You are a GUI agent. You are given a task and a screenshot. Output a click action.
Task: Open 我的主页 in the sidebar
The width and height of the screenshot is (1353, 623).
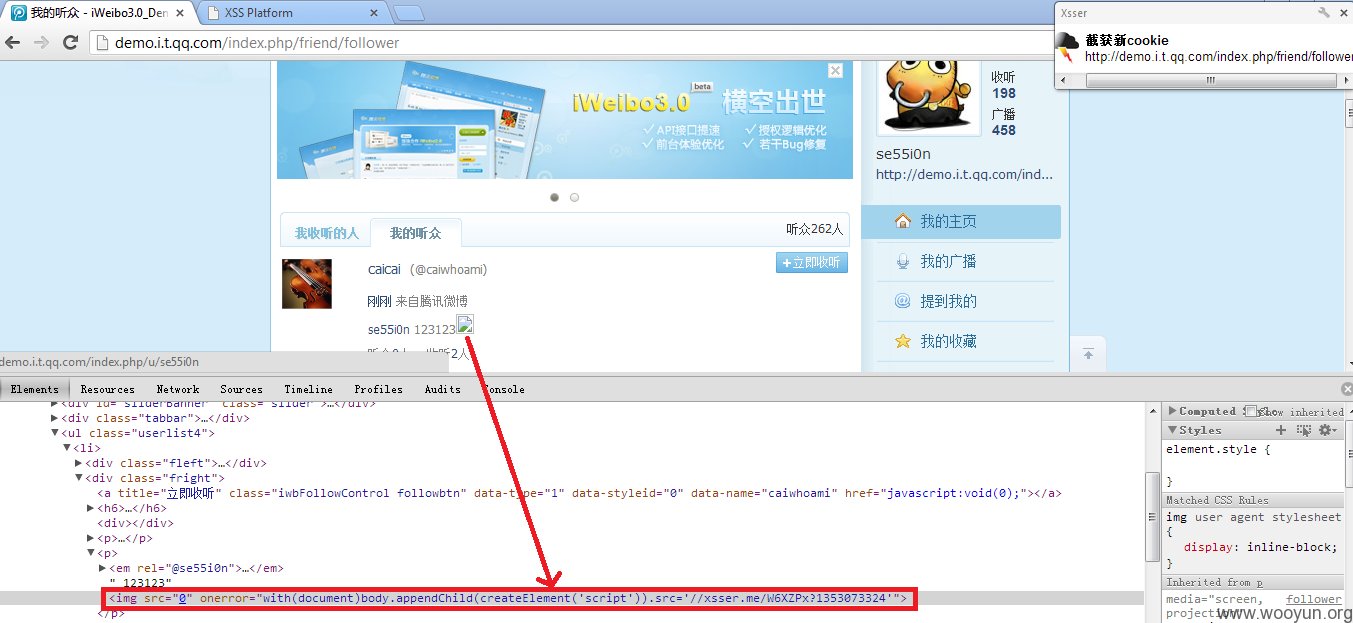(x=948, y=221)
